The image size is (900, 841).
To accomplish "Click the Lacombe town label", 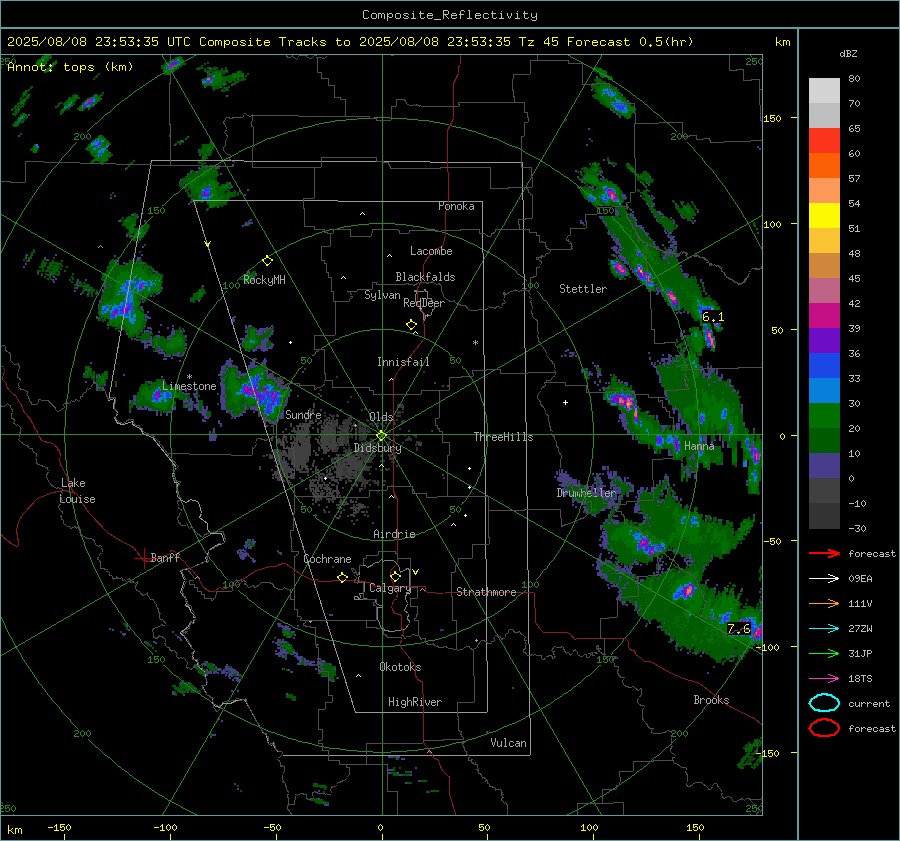I will coord(431,251).
